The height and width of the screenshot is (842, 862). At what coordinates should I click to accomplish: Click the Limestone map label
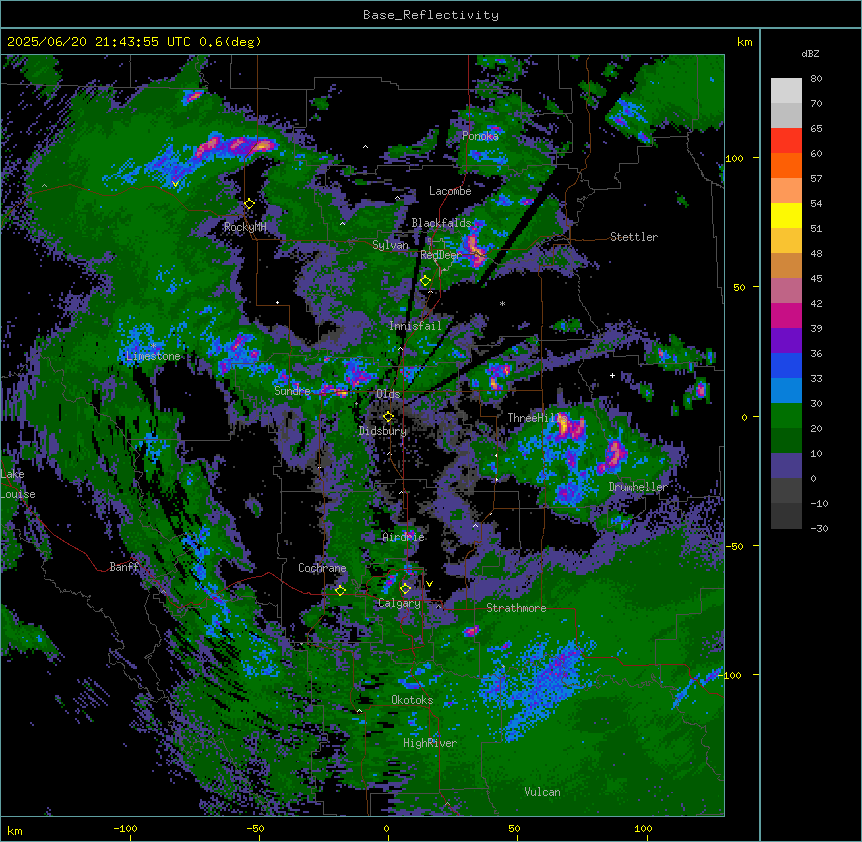[153, 356]
